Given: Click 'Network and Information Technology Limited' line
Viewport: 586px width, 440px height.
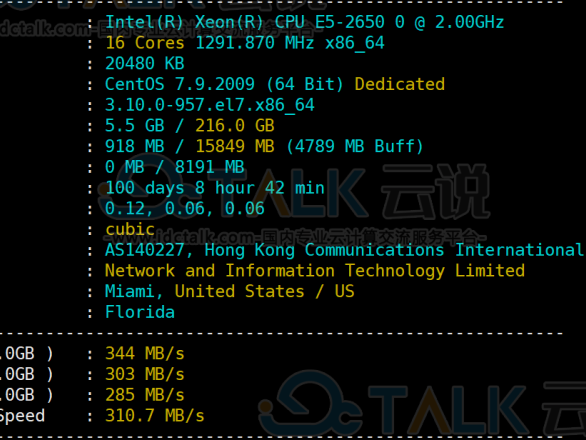Looking at the screenshot, I should coord(315,272).
